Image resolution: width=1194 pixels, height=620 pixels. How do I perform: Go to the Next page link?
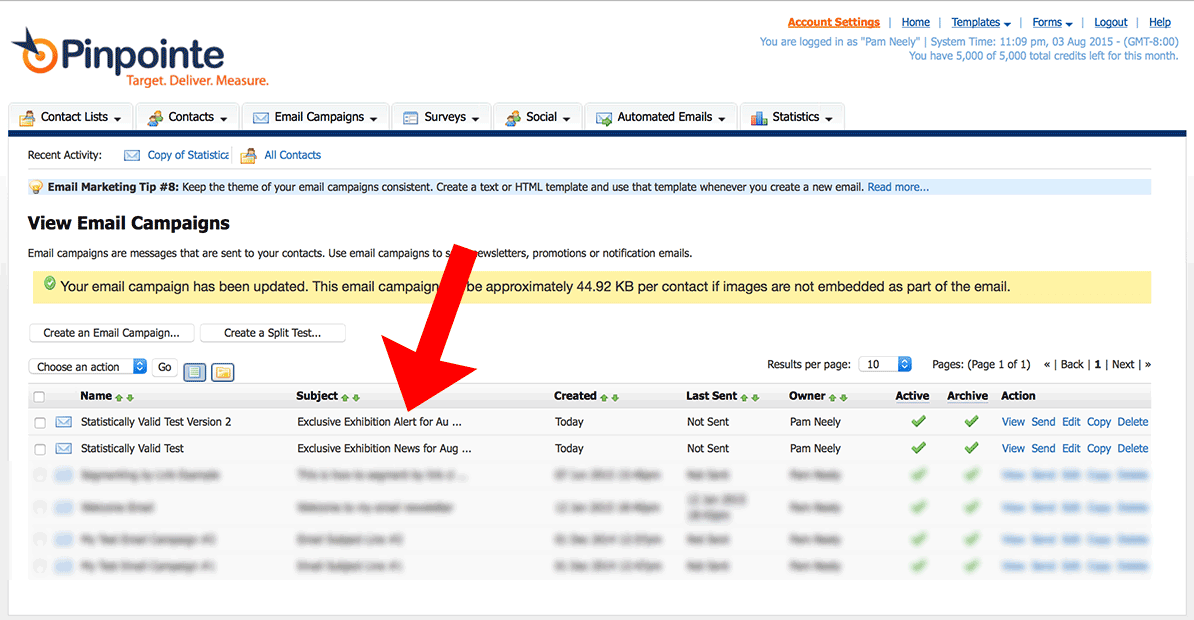[x=1123, y=364]
